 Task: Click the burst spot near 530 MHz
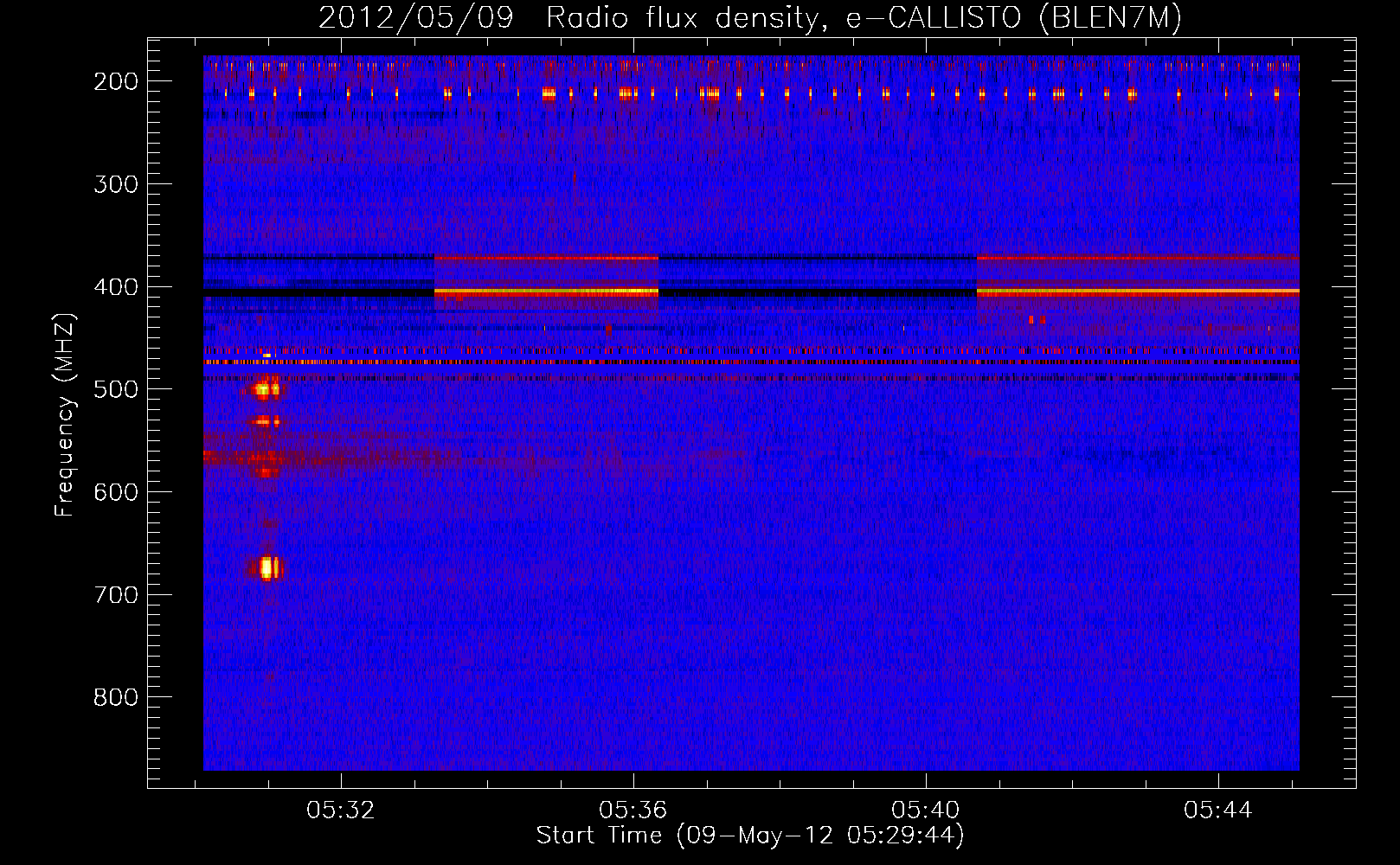267,421
